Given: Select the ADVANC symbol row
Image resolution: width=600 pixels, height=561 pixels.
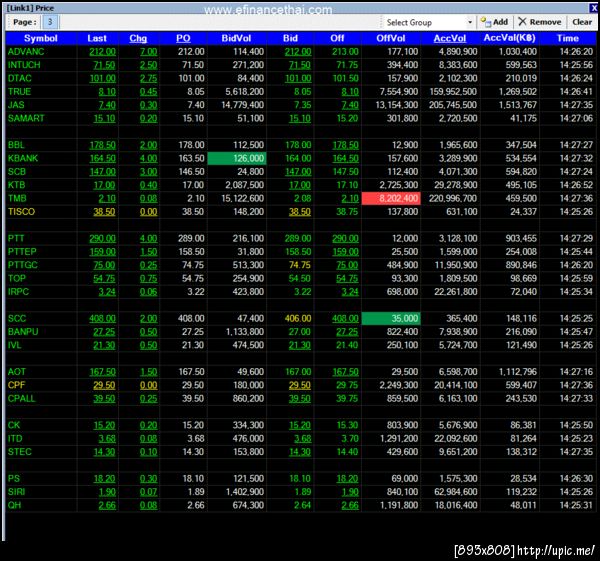Looking at the screenshot, I should [301, 52].
